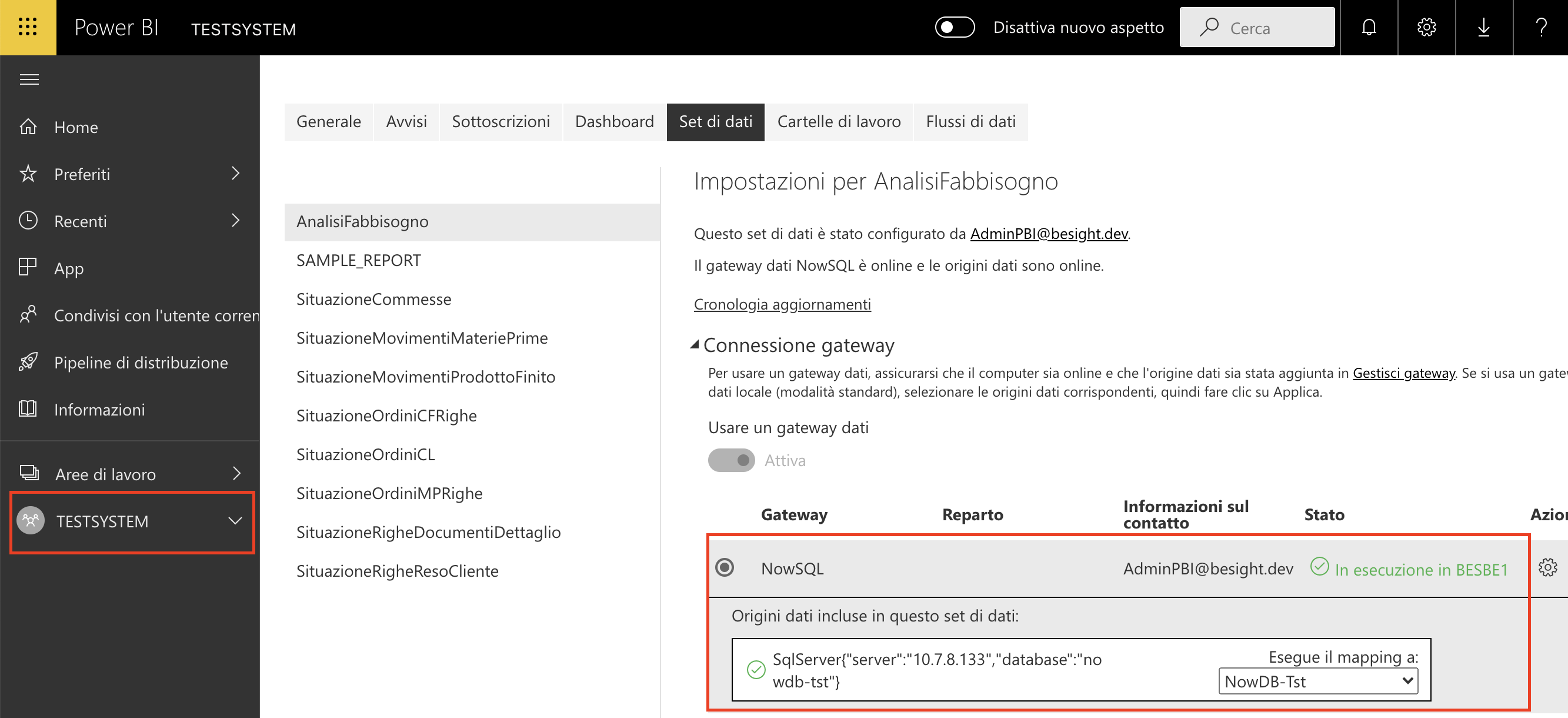Select Pipeline di distribuzione in the sidebar
The height and width of the screenshot is (718, 1568).
(x=141, y=362)
